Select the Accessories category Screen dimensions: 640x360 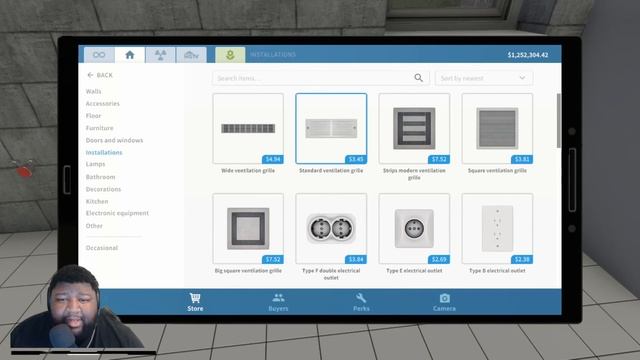coord(102,104)
